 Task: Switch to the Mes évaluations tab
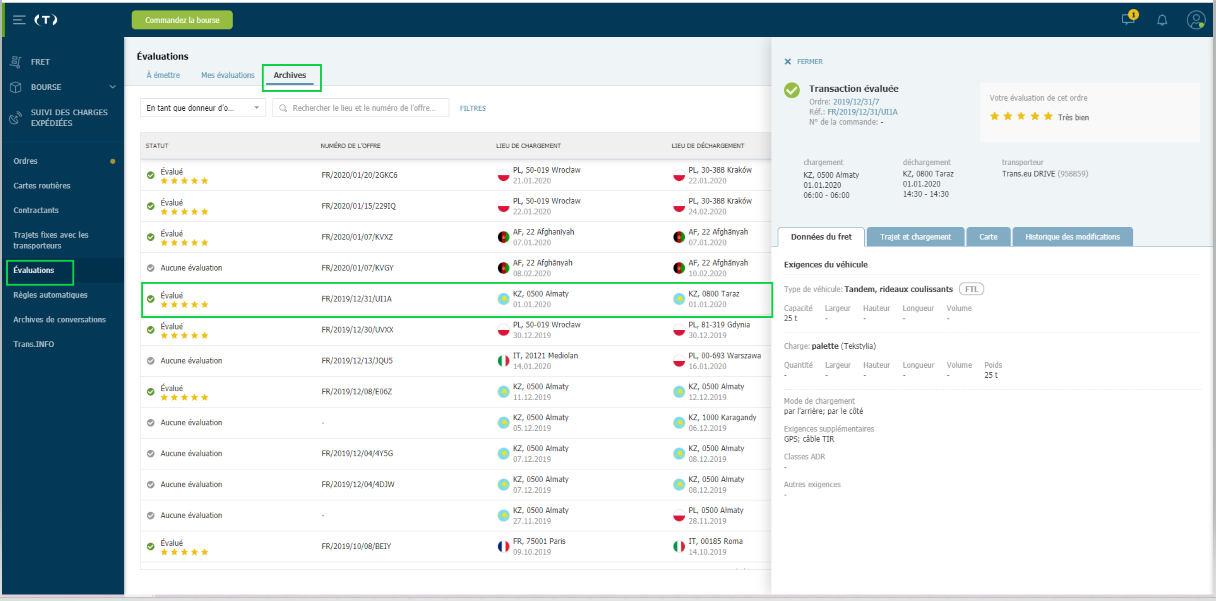228,75
